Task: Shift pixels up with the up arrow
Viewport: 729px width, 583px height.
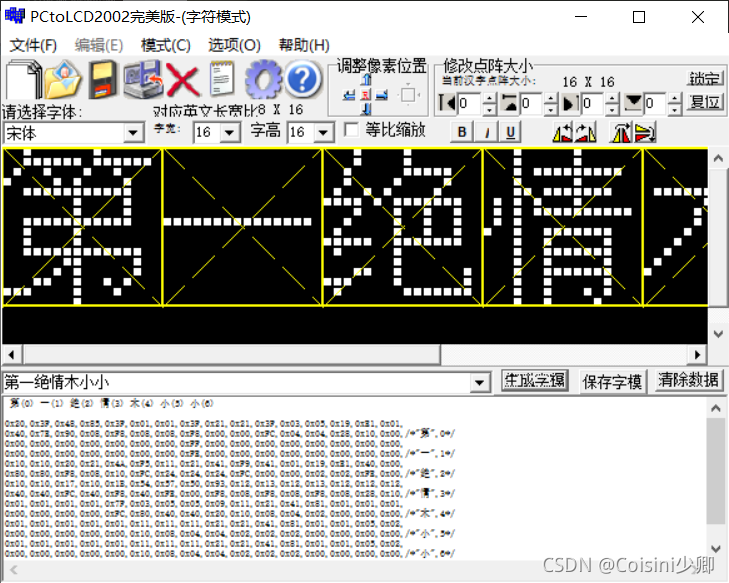Action: tap(366, 79)
